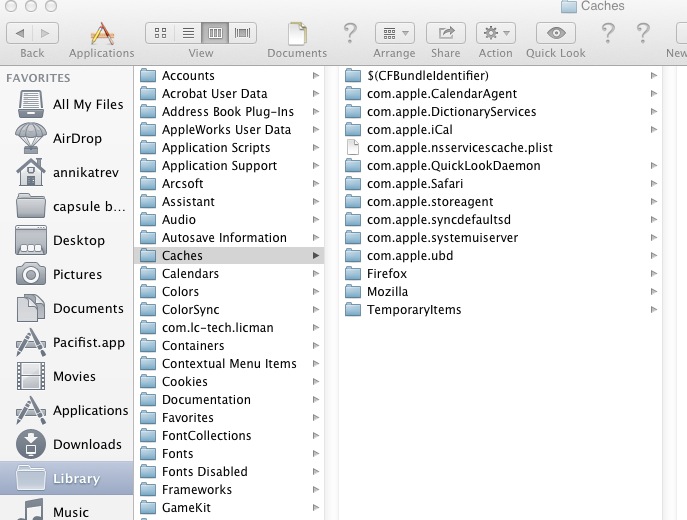Image resolution: width=687 pixels, height=520 pixels.
Task: Click the Share toolbar button
Action: (x=446, y=33)
